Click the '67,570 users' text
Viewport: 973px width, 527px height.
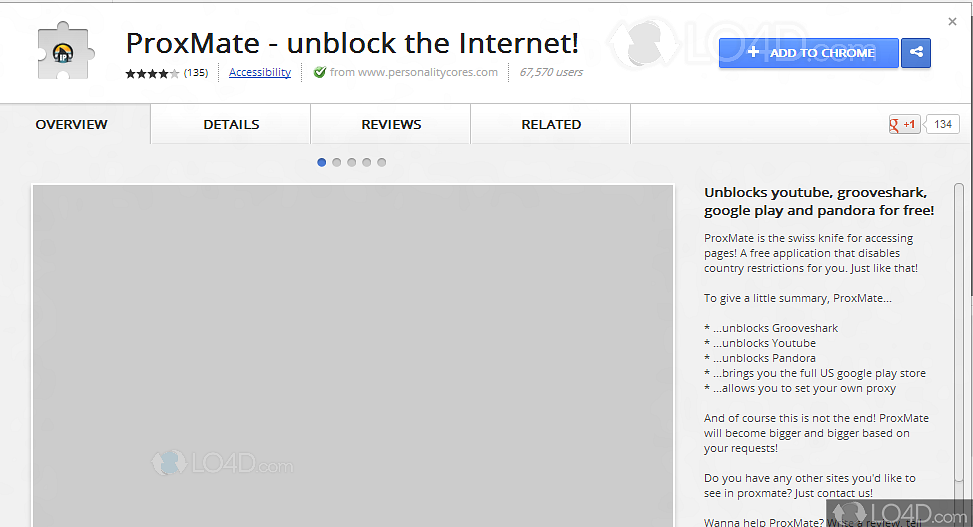(551, 72)
